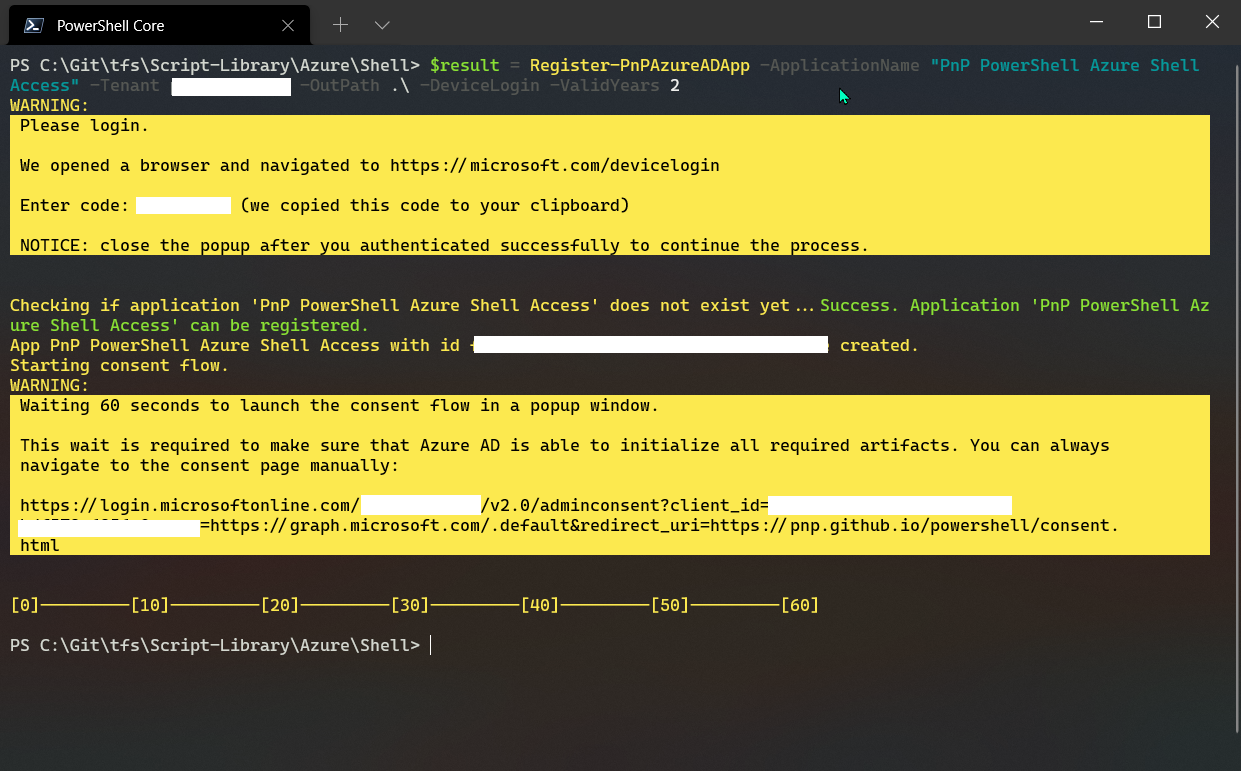1241x771 pixels.
Task: Click the [0] progress marker
Action: pyautogui.click(x=25, y=605)
